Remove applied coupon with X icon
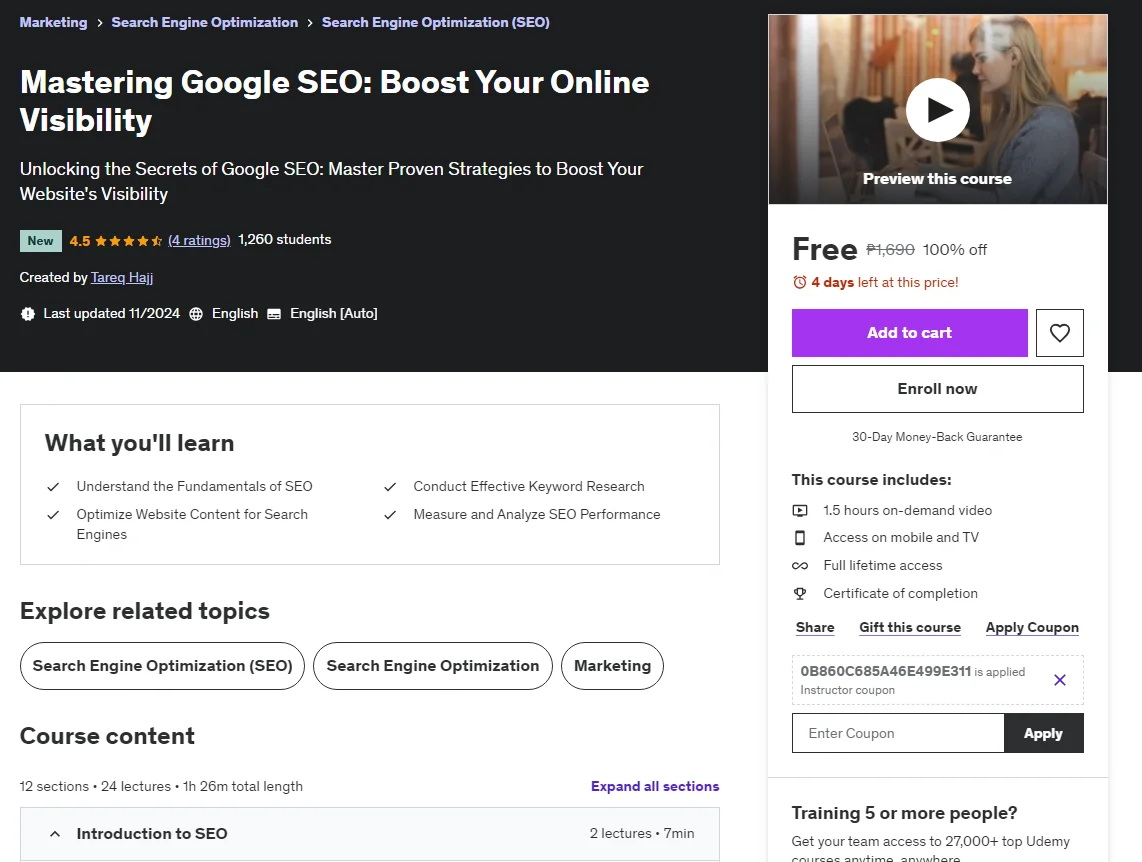Screen dimensions: 1142x862 (x=1060, y=680)
